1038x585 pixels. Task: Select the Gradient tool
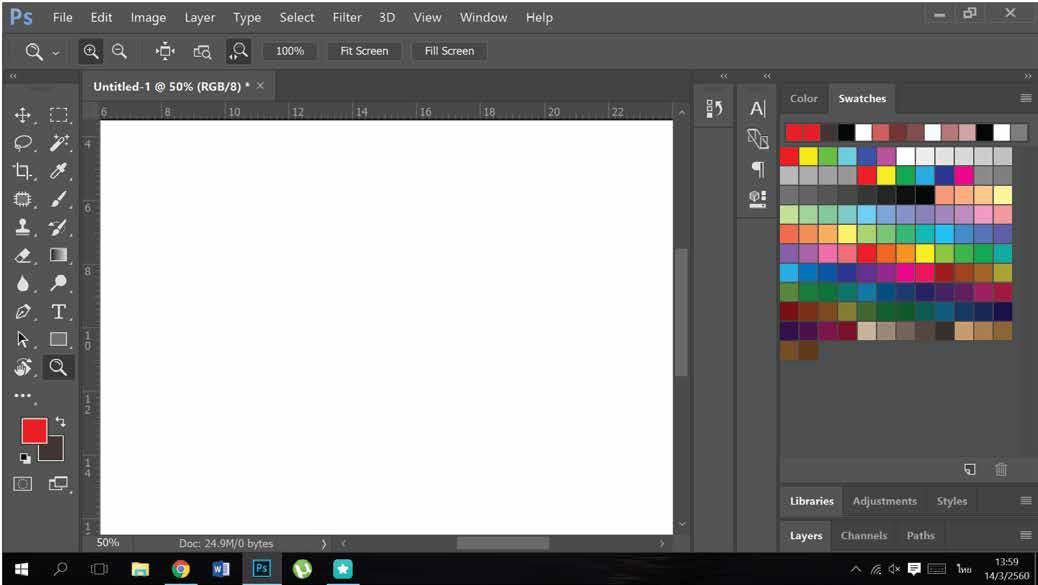[x=58, y=255]
